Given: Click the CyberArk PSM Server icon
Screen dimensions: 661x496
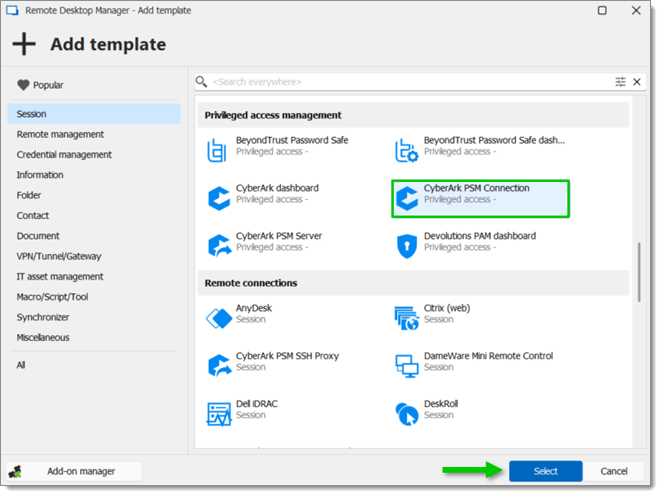Looking at the screenshot, I should [x=220, y=246].
